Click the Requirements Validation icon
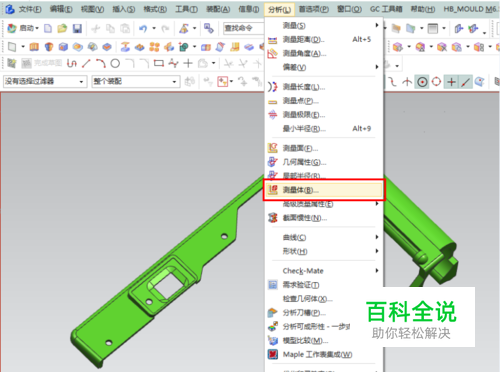The height and width of the screenshot is (372, 500). (273, 285)
